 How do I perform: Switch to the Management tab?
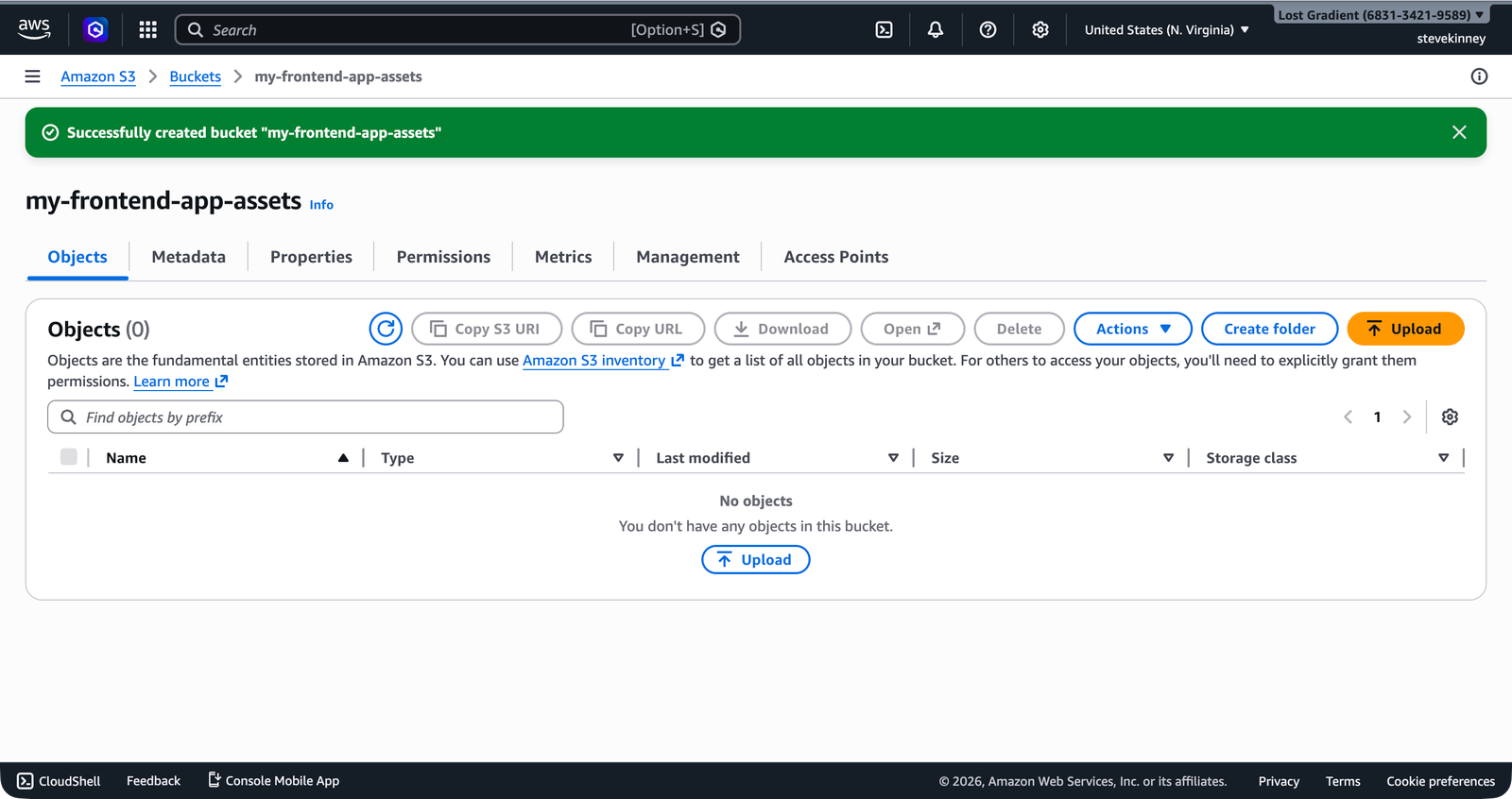pos(688,257)
